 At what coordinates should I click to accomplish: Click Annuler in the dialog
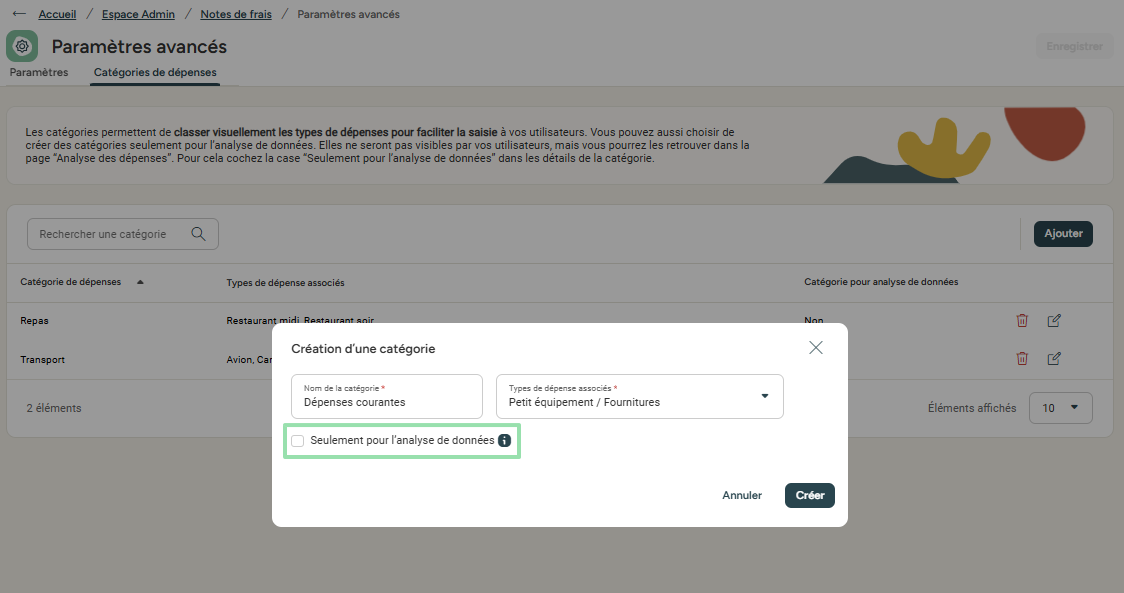pyautogui.click(x=742, y=495)
